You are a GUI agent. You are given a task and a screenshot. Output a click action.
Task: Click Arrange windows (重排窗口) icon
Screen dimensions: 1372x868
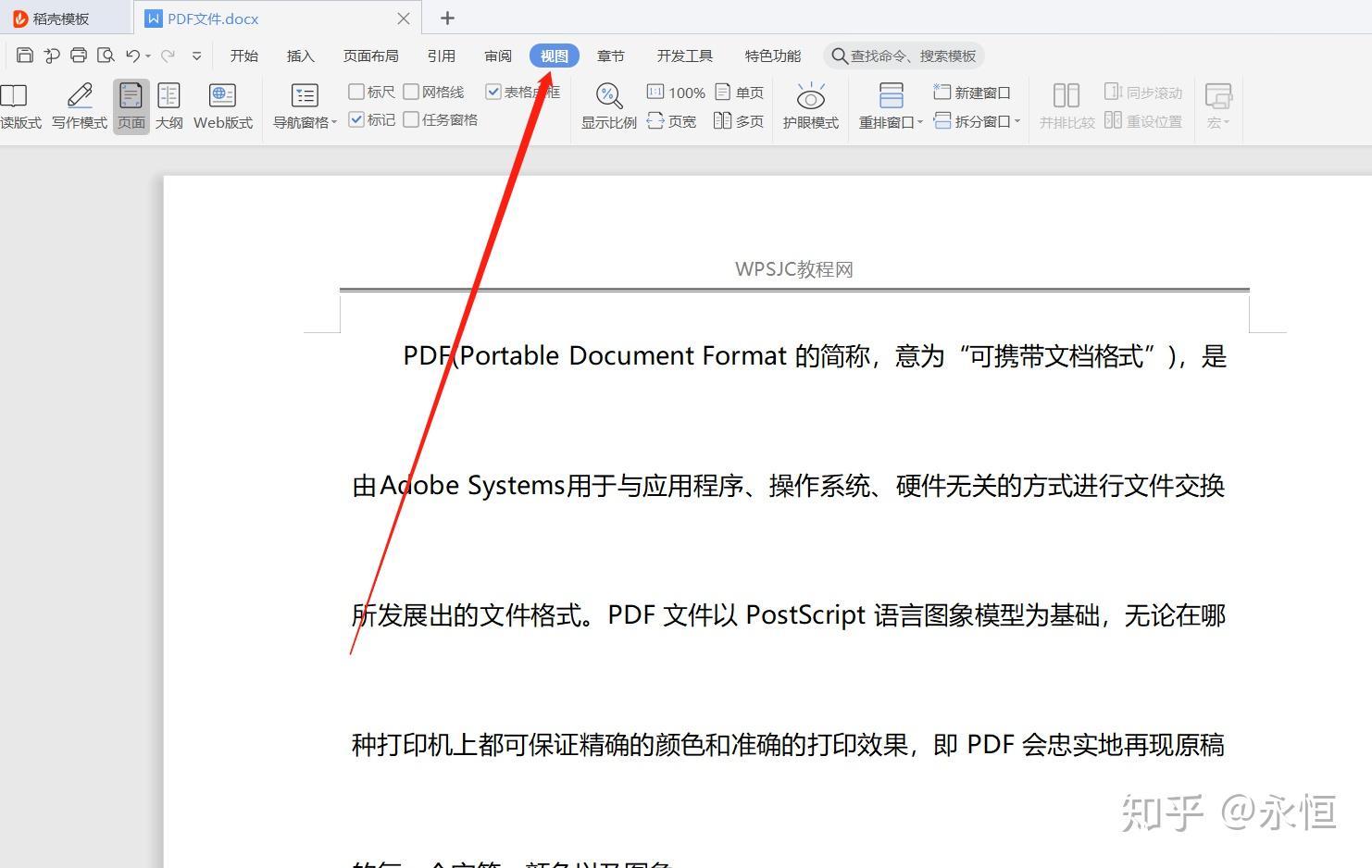tap(891, 96)
